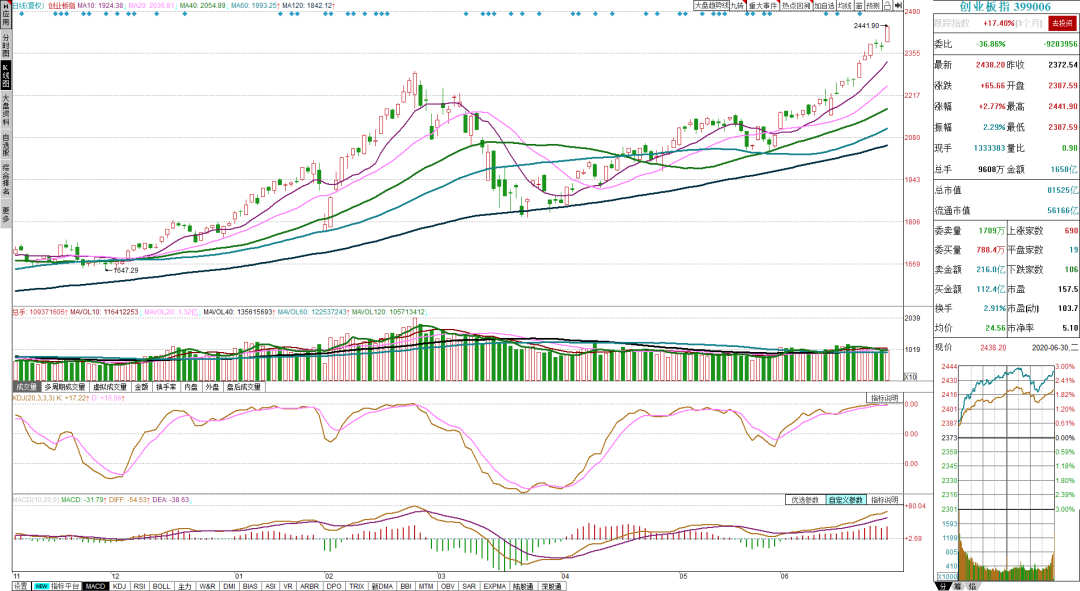Select the 陆股通 tab

(523, 586)
